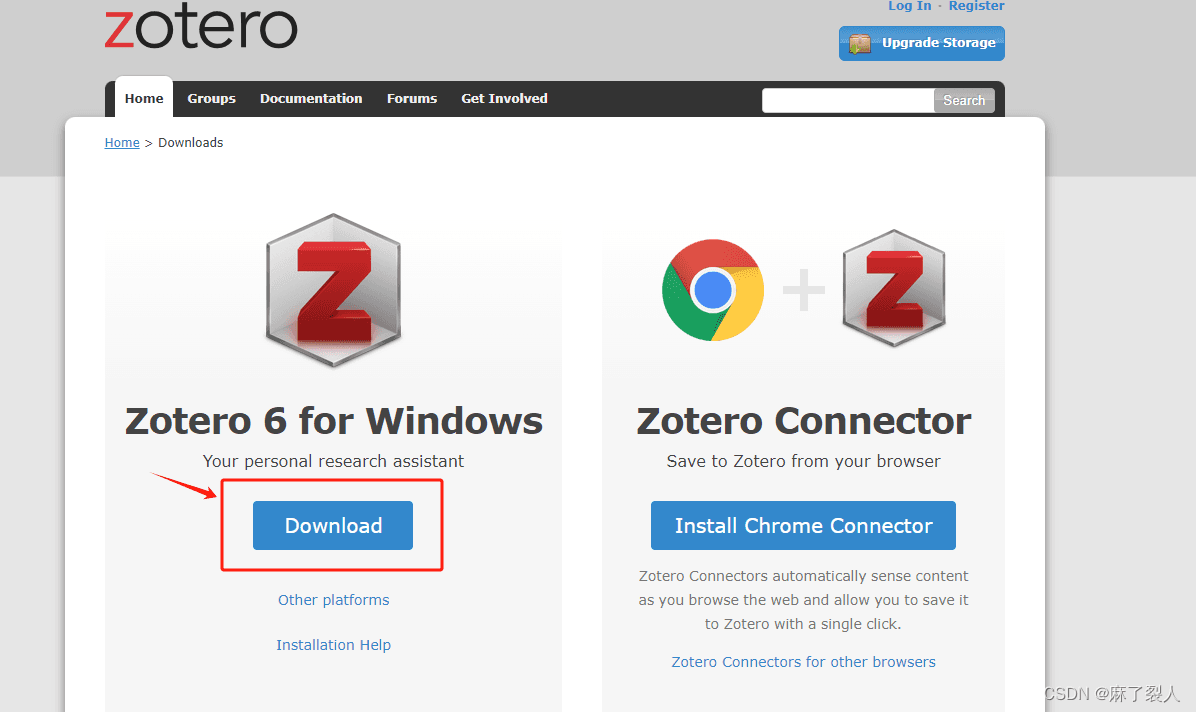Image resolution: width=1196 pixels, height=712 pixels.
Task: Open the Groups menu item
Action: (211, 98)
